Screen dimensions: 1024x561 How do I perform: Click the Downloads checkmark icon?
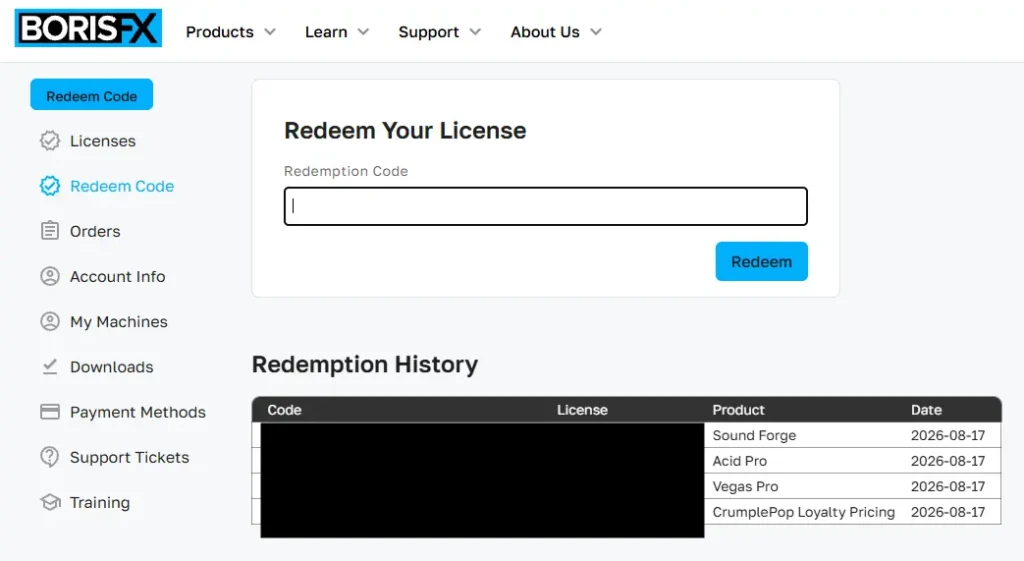coord(50,366)
